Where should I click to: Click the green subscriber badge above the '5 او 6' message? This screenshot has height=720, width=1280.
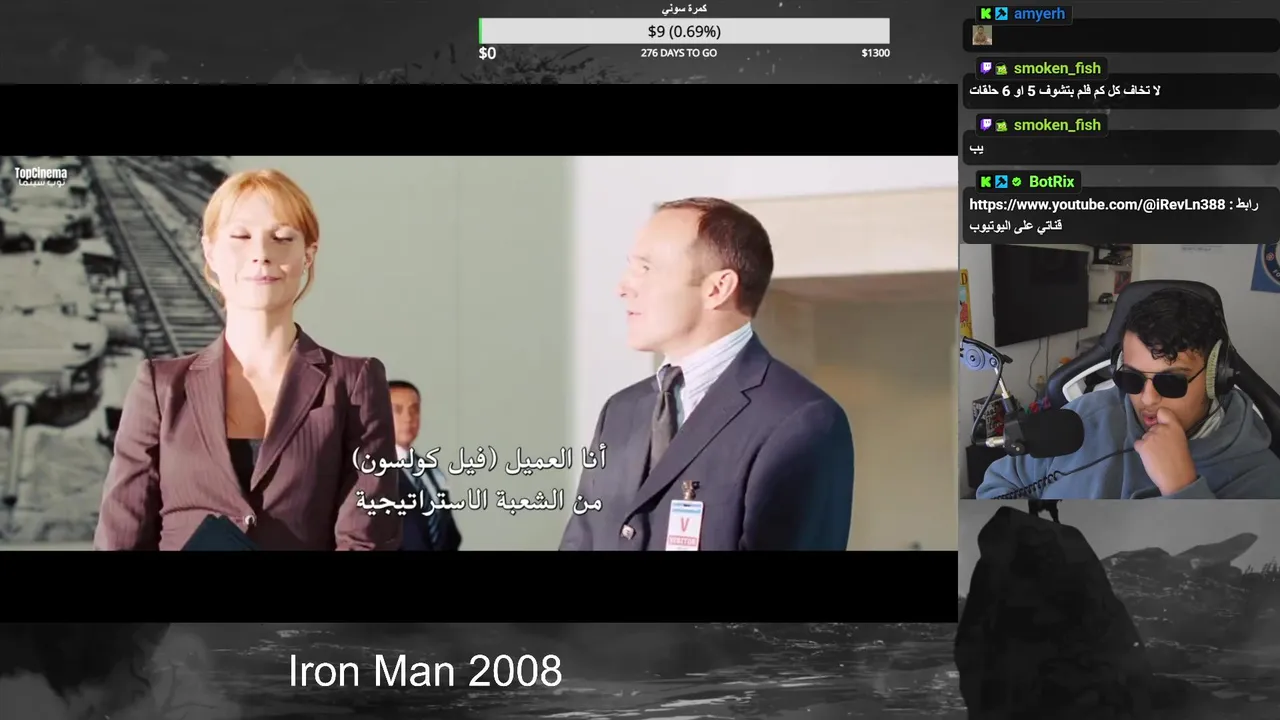tap(1001, 69)
